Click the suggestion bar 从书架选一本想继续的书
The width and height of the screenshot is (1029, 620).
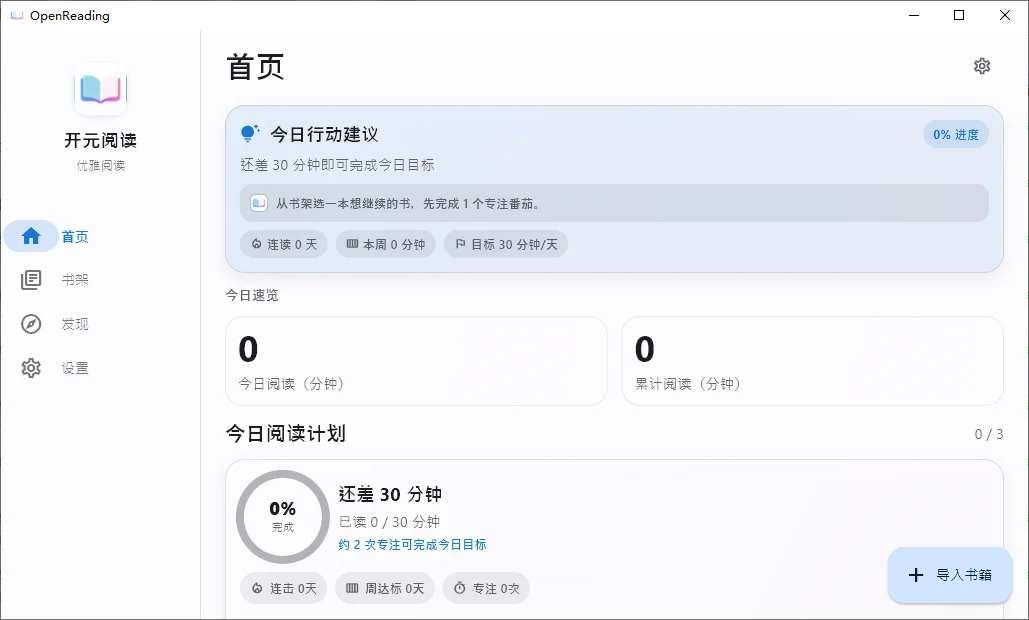[x=614, y=203]
